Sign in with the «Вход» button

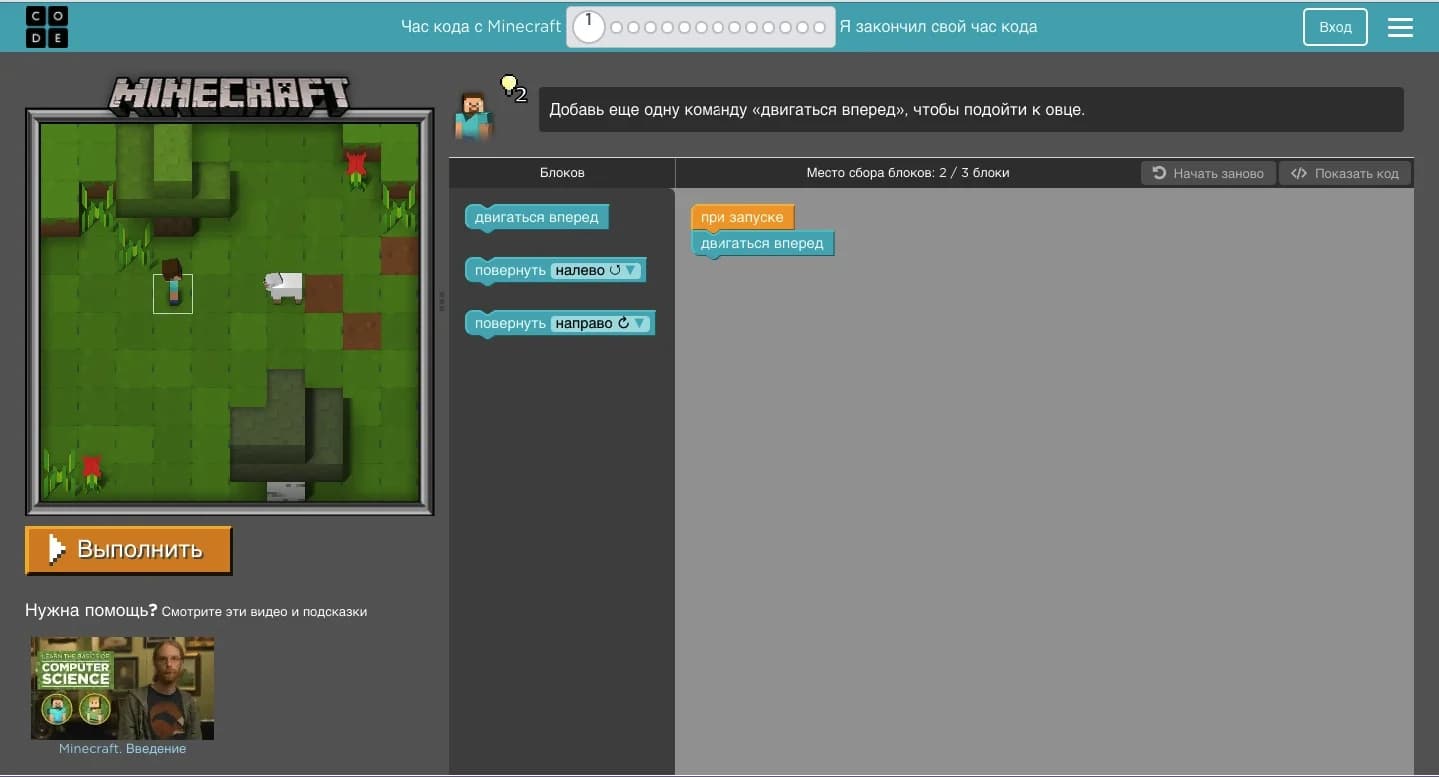point(1335,27)
